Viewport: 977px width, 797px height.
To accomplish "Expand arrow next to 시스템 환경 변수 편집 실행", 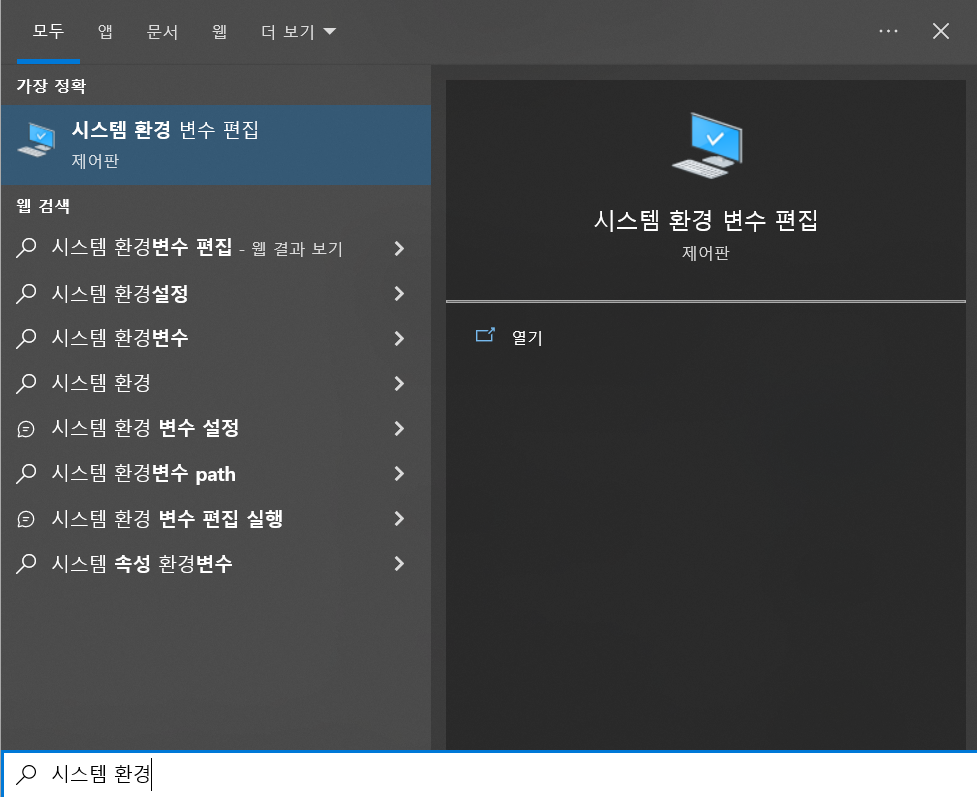I will point(399,518).
